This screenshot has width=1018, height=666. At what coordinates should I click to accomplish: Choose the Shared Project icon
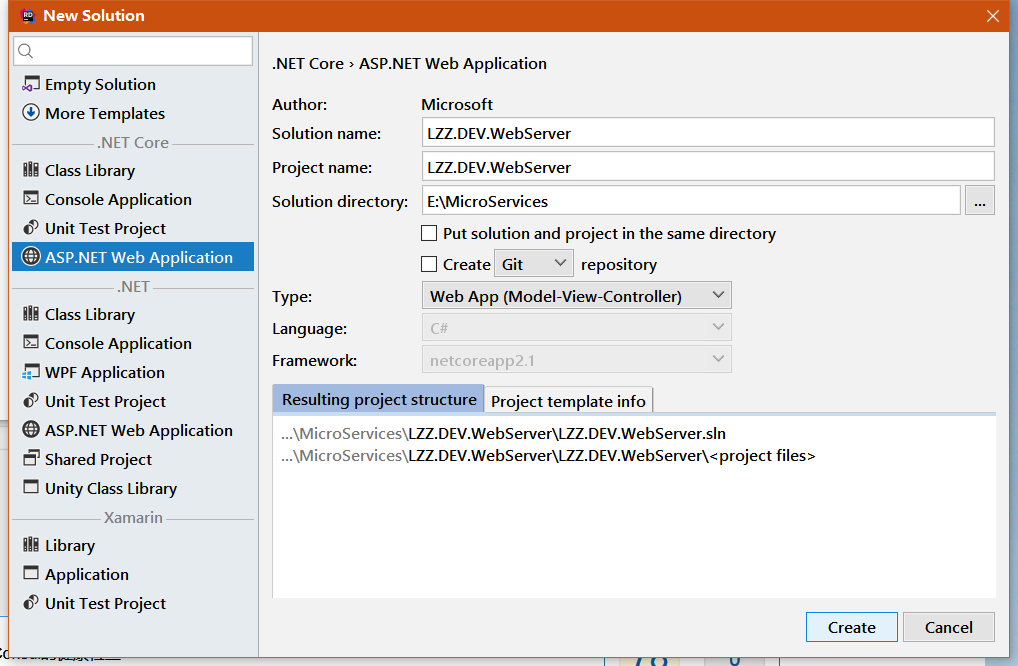31,458
